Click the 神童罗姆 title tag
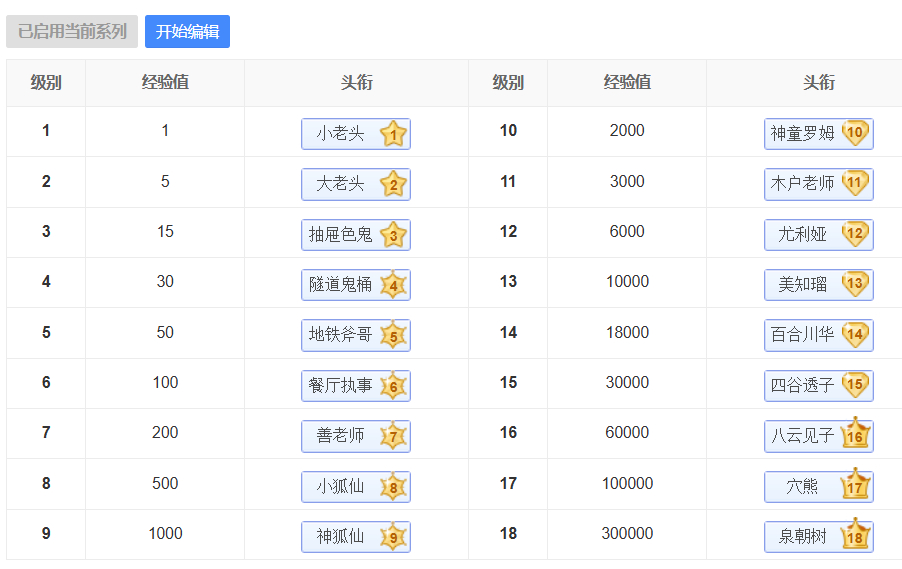Viewport: 902px width, 569px height. pos(803,134)
